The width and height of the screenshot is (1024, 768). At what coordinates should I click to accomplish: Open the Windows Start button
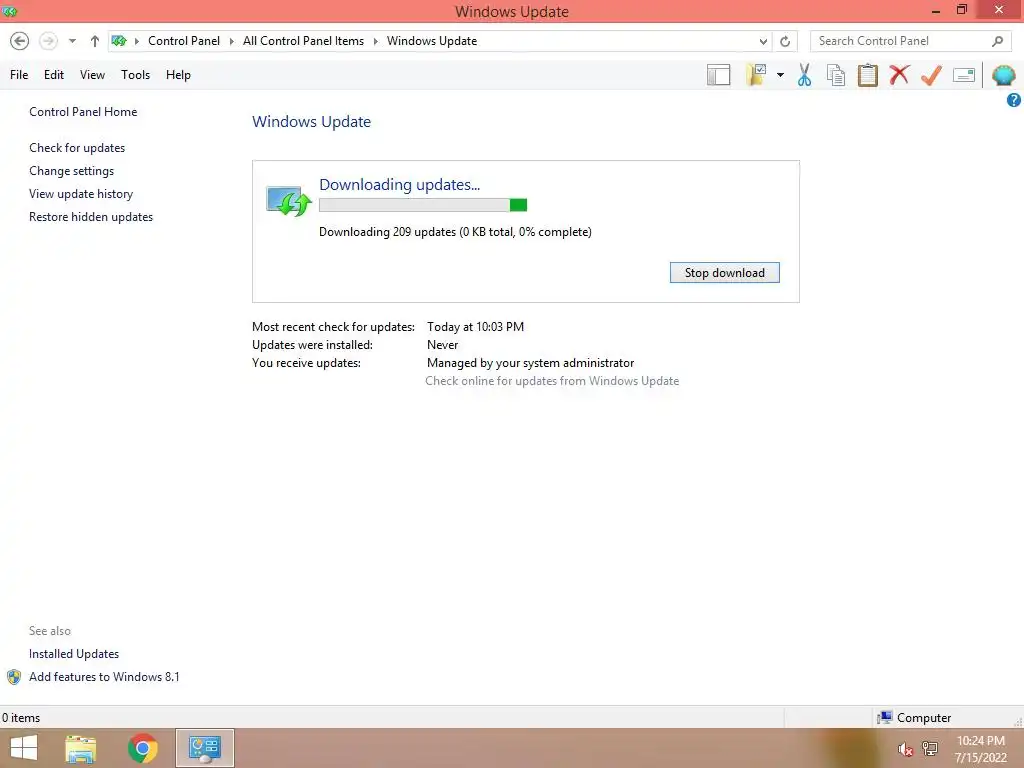24,748
